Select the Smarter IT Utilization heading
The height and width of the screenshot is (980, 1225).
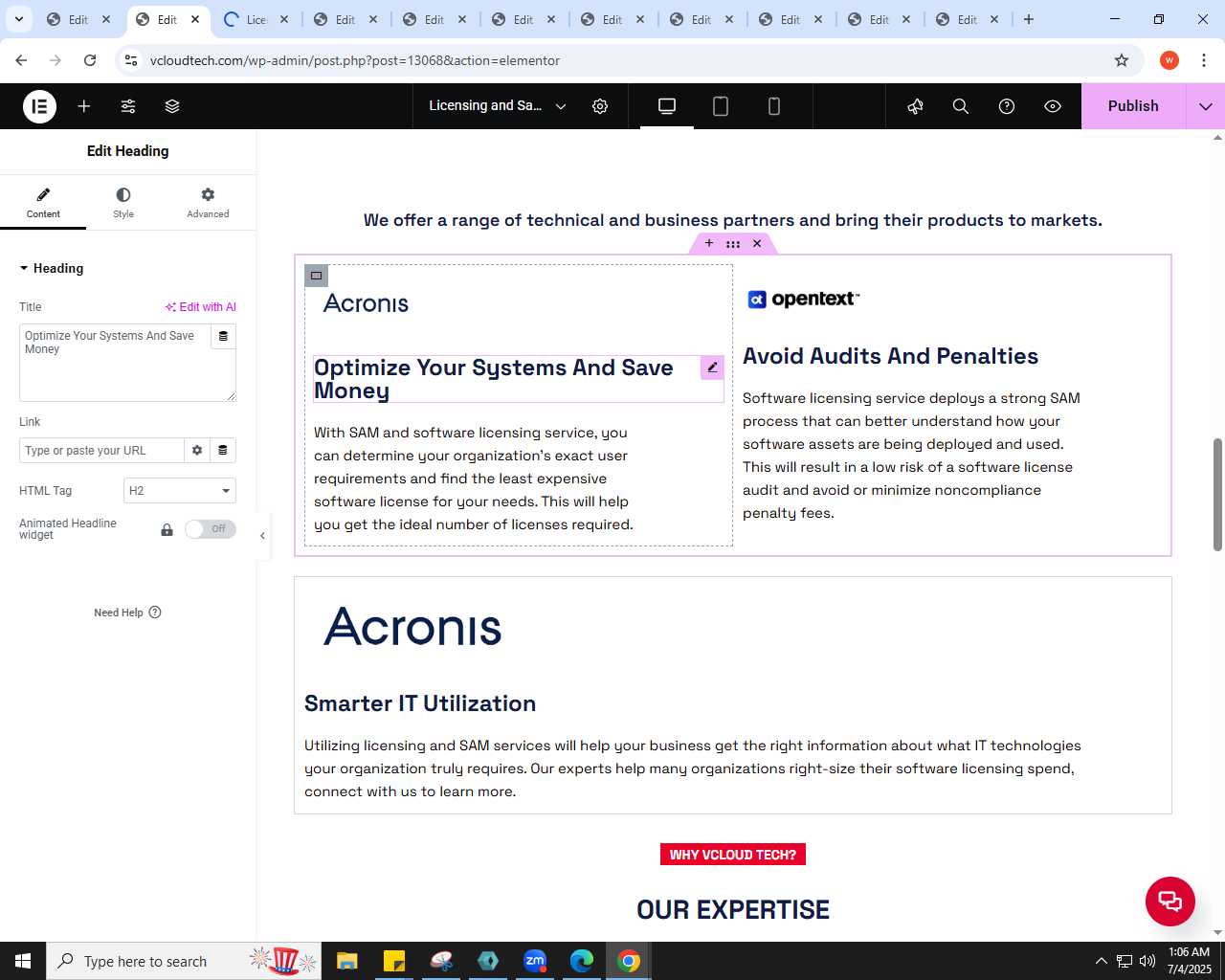(420, 703)
